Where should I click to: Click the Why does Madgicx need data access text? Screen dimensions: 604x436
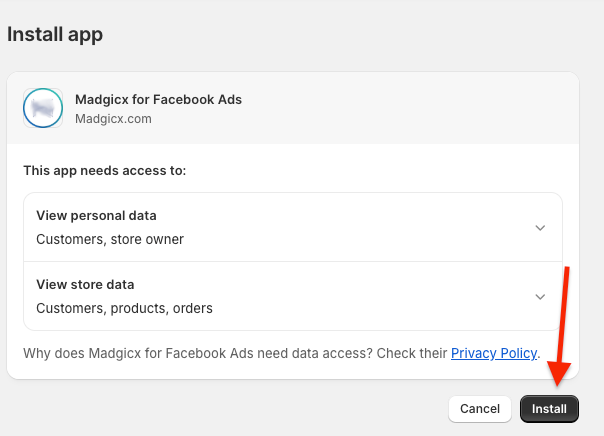tap(235, 353)
